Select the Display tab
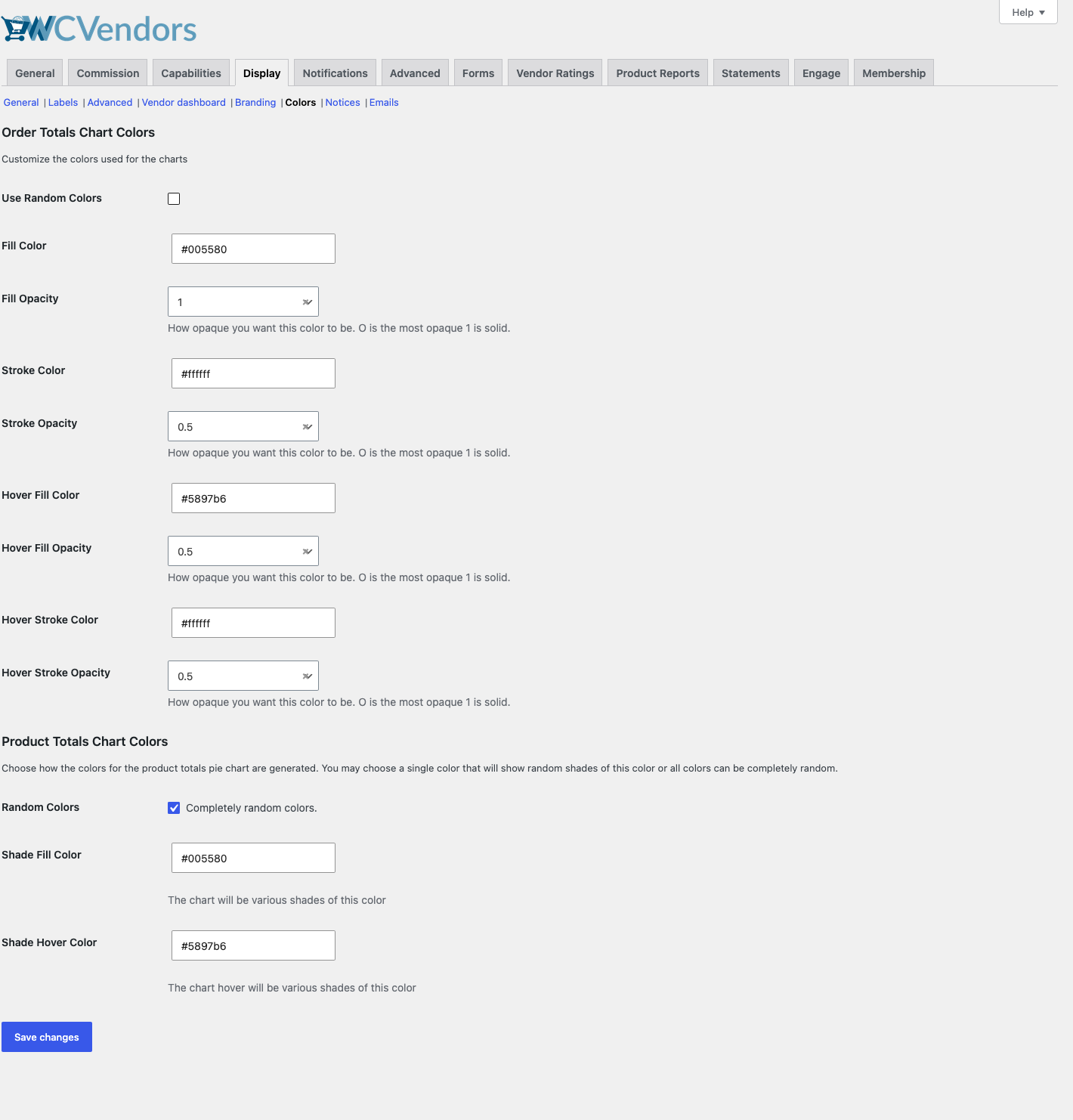Image resolution: width=1073 pixels, height=1120 pixels. 261,73
